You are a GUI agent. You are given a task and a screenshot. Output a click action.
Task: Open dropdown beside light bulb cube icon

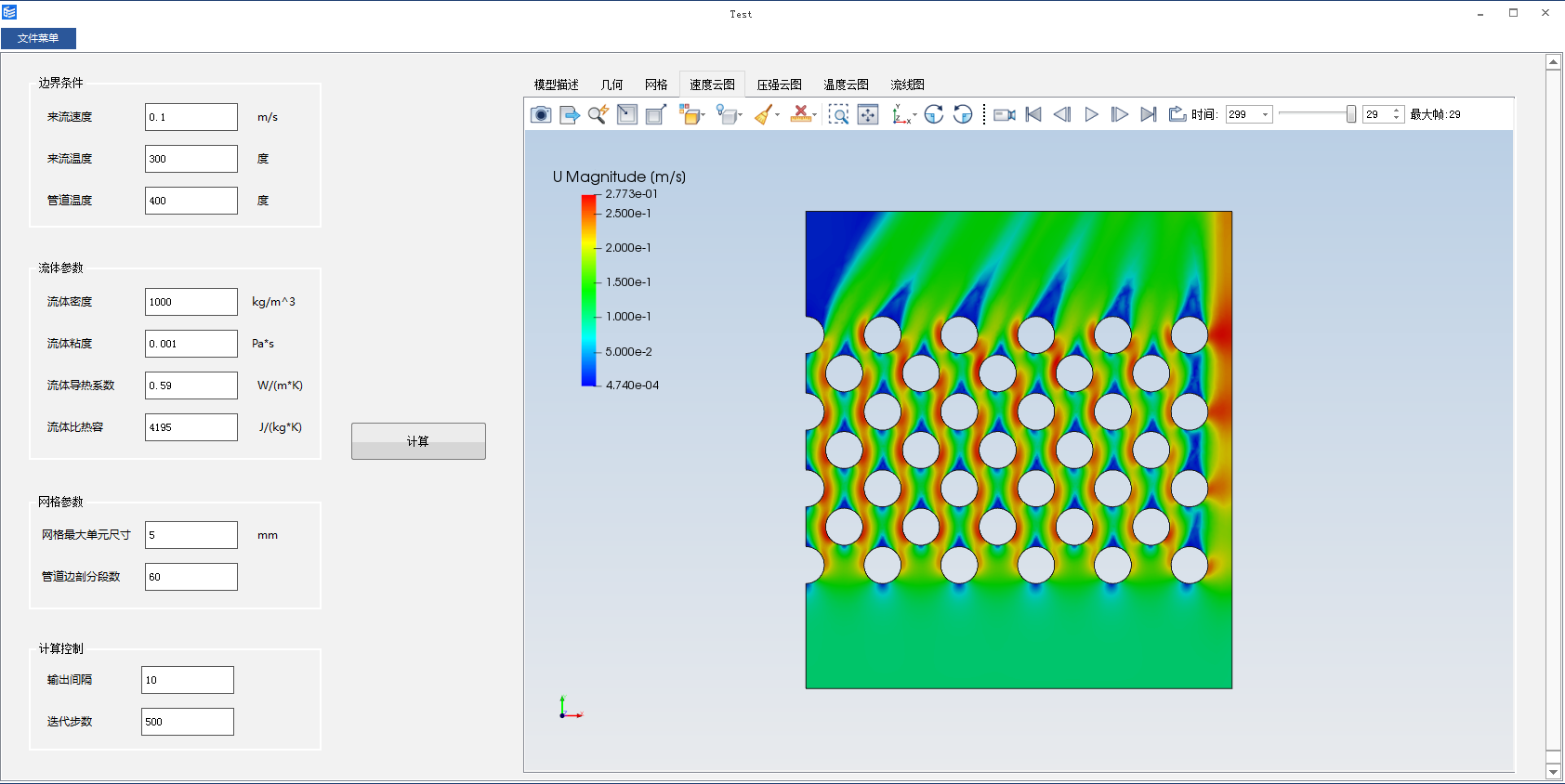[741, 115]
